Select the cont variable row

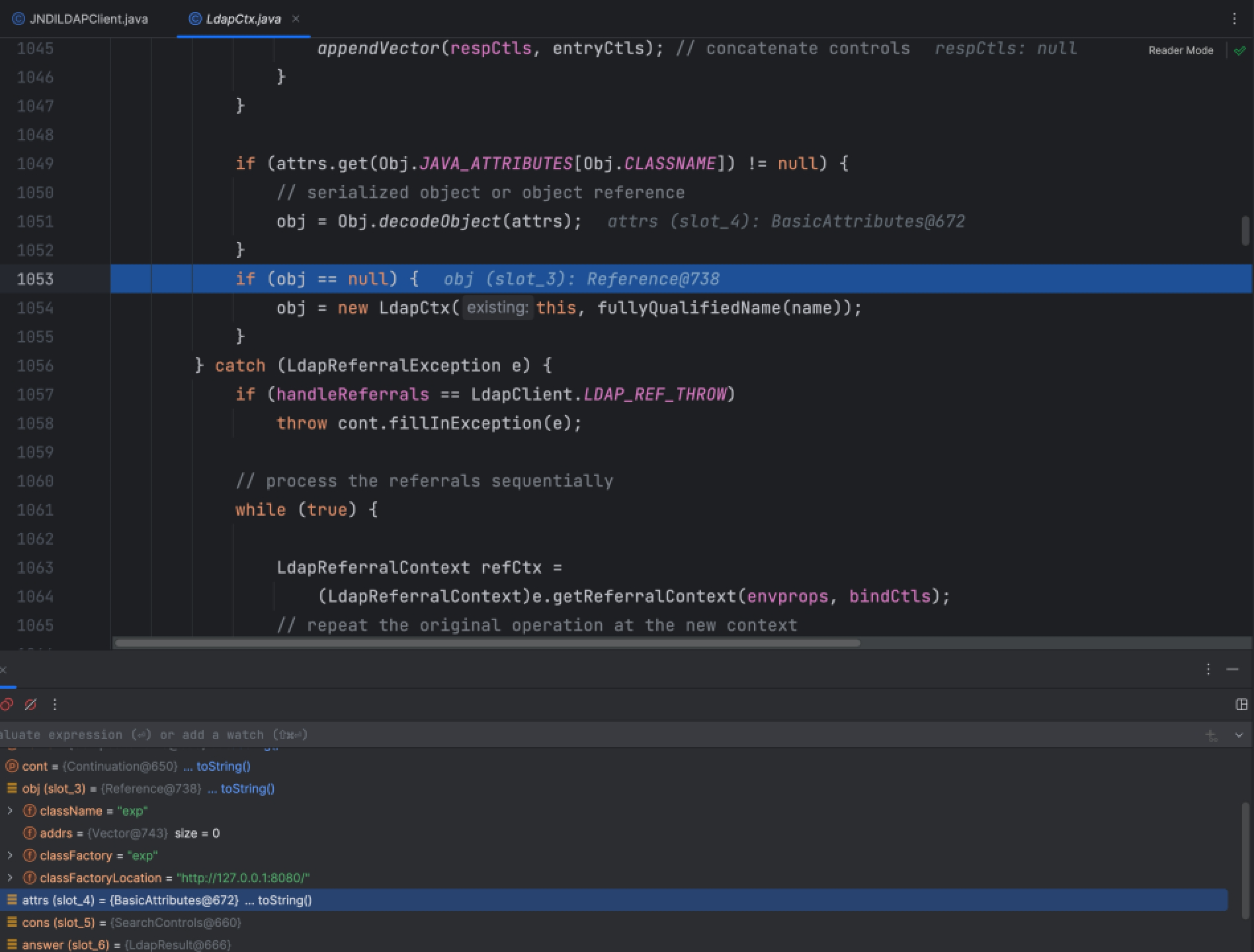pos(614,766)
